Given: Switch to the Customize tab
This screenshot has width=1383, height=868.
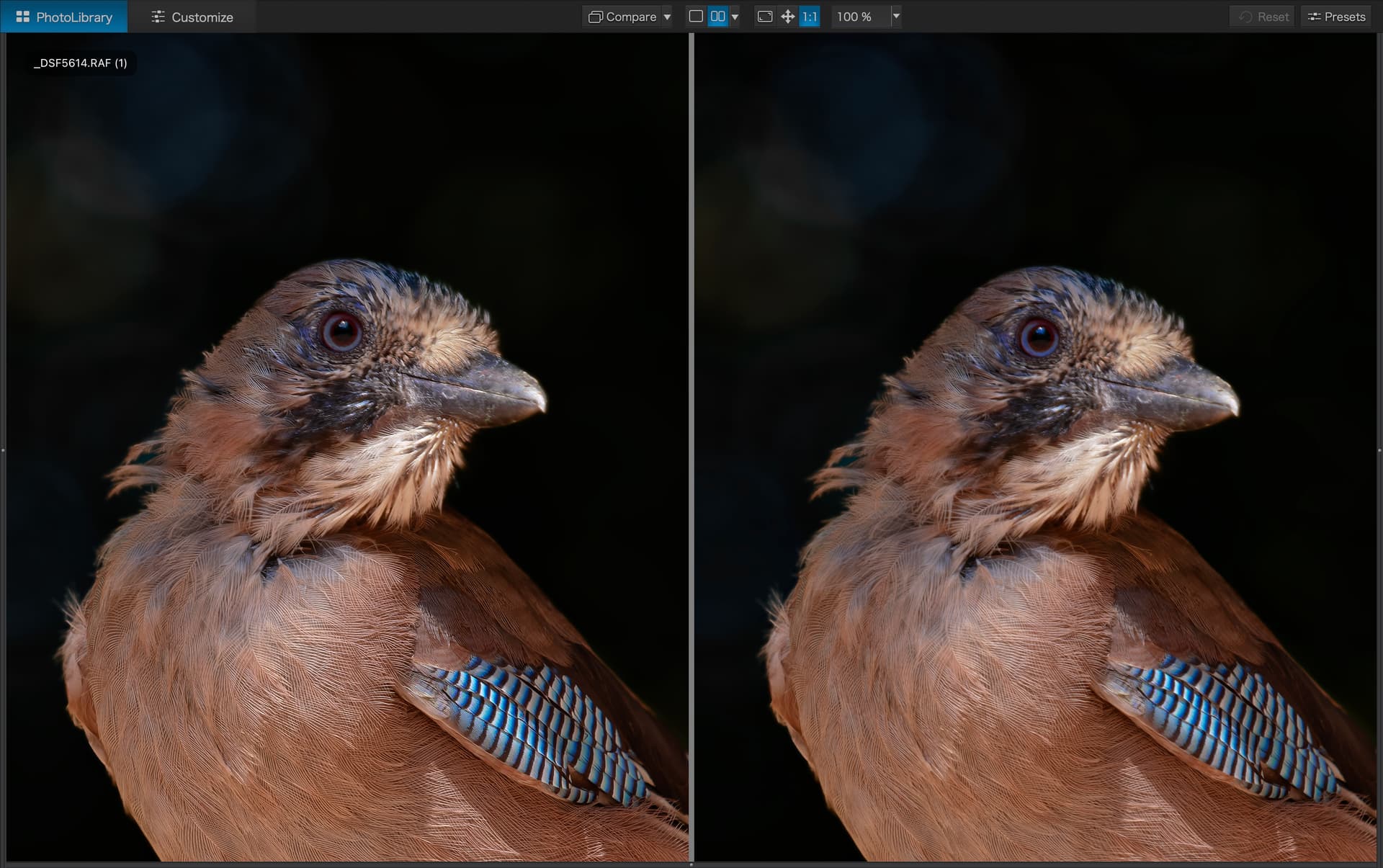Looking at the screenshot, I should tap(202, 17).
